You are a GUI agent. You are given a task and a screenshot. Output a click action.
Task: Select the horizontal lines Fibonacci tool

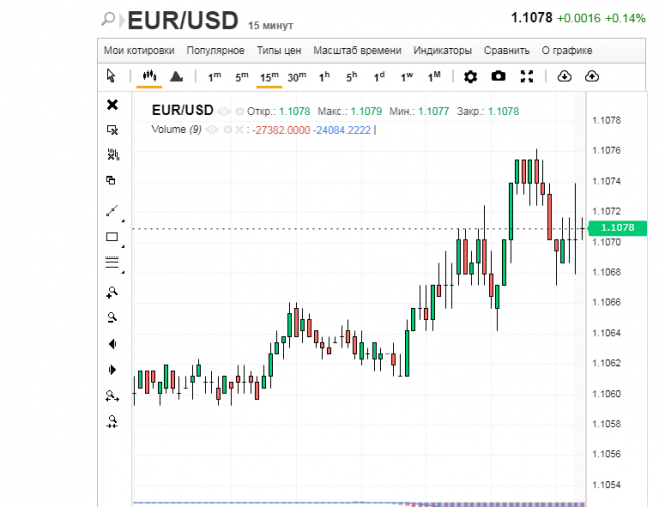point(112,262)
